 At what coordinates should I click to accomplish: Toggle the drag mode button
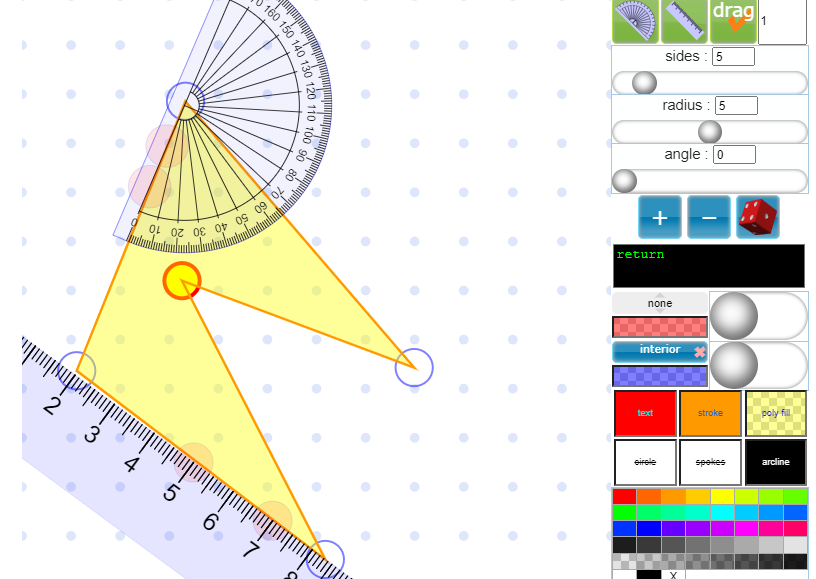coord(733,21)
